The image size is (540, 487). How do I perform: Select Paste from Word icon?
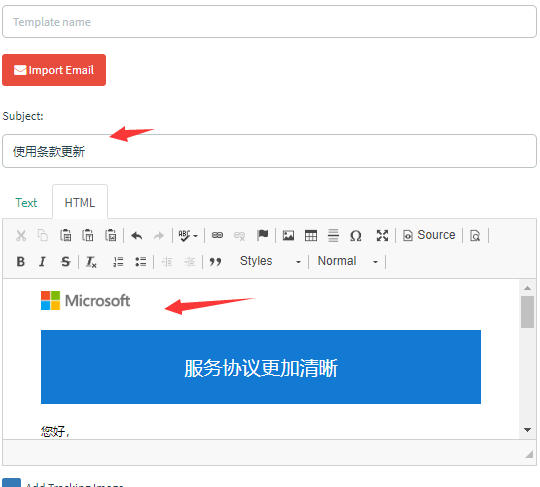click(111, 236)
